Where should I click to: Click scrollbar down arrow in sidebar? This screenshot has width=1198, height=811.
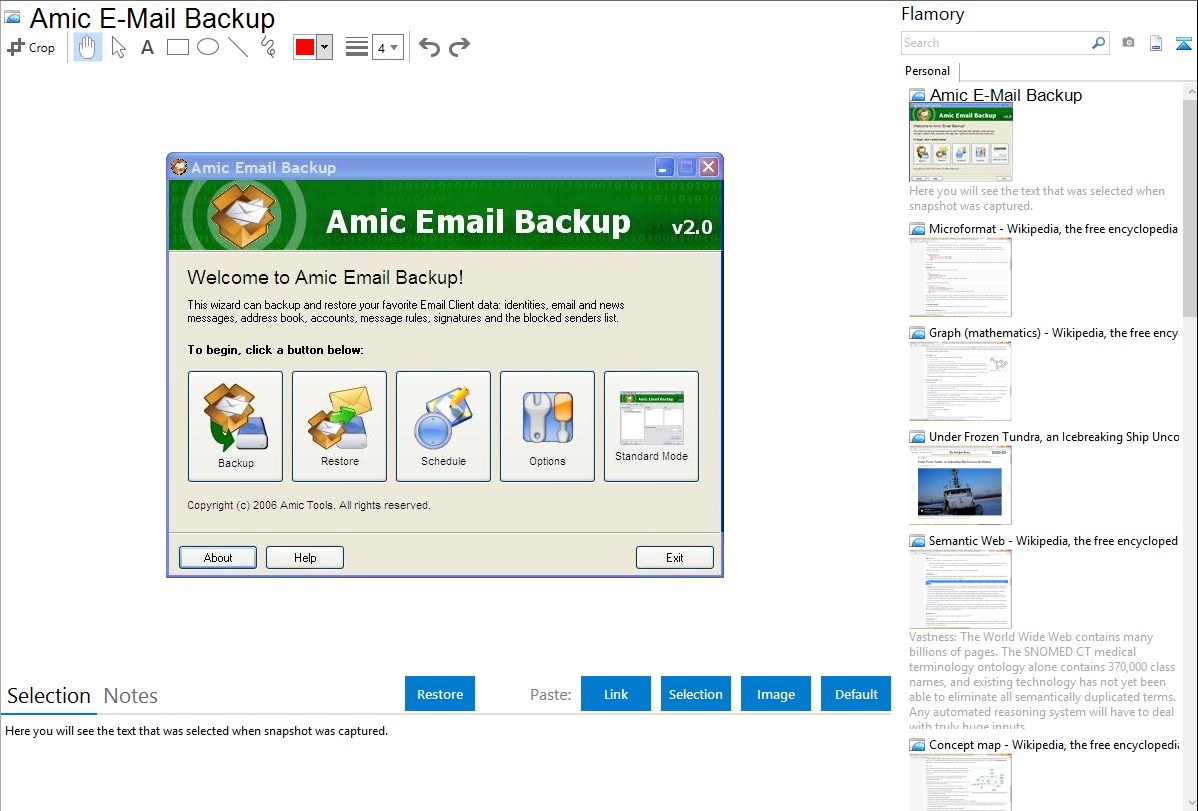1190,803
